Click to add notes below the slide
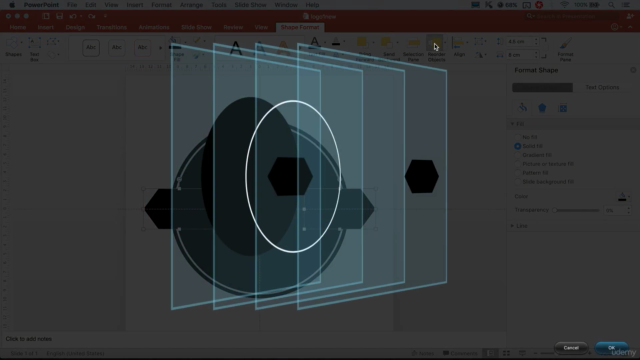This screenshot has width=640, height=360. (x=29, y=339)
